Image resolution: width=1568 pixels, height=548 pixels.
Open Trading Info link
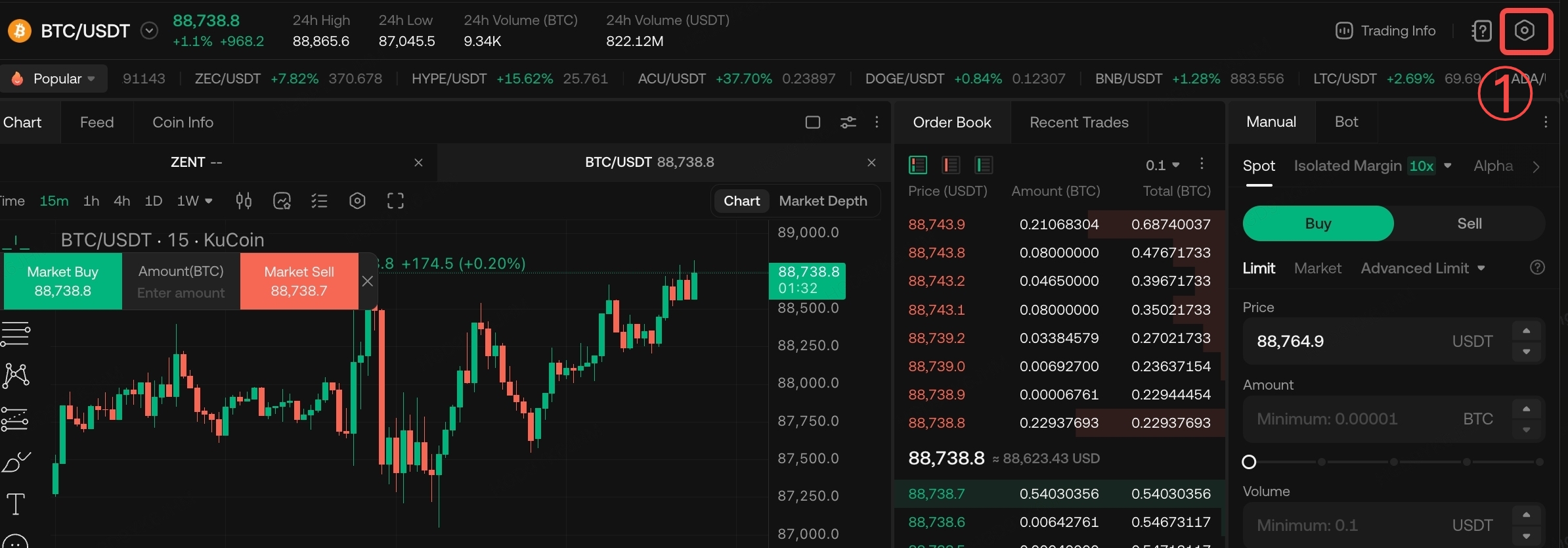[1385, 31]
